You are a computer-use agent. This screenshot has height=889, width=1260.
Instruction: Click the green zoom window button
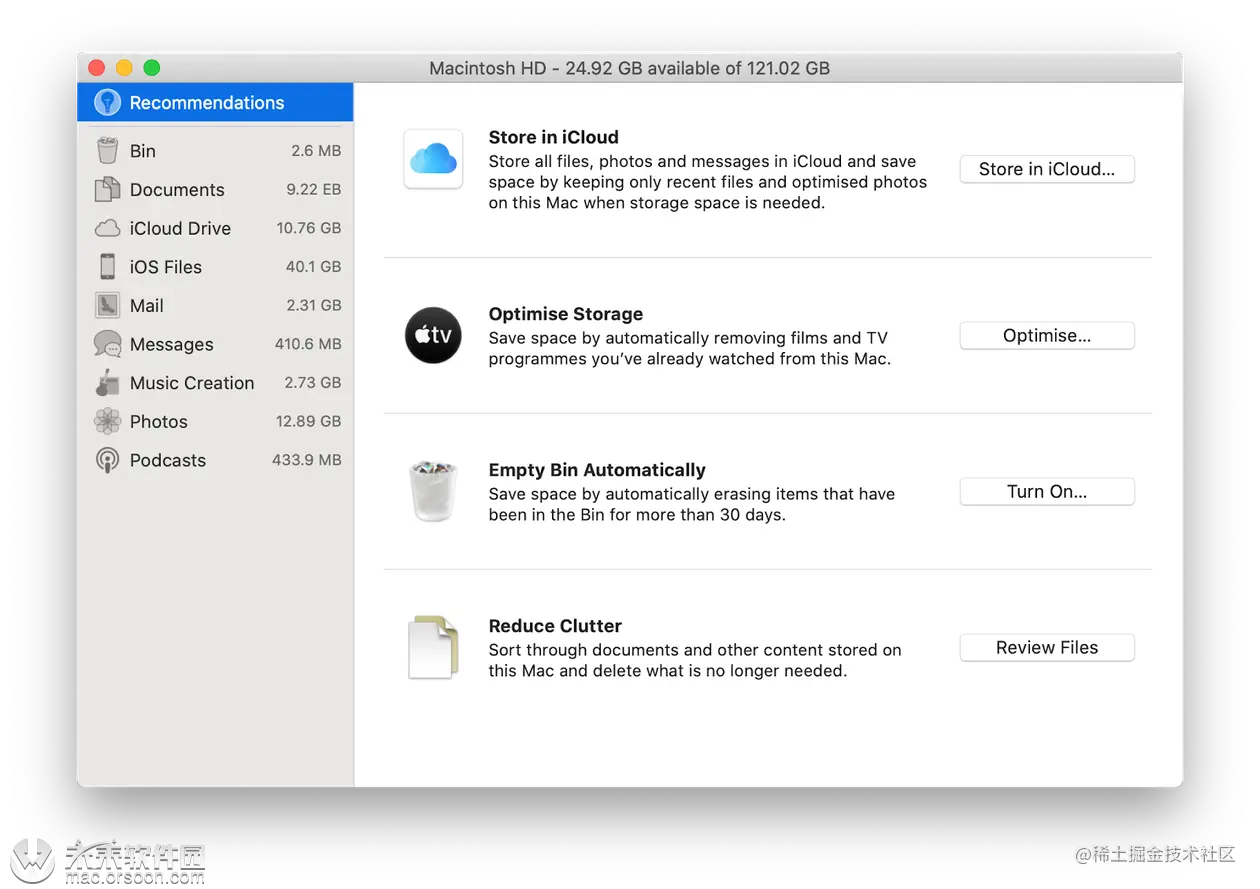pyautogui.click(x=152, y=68)
